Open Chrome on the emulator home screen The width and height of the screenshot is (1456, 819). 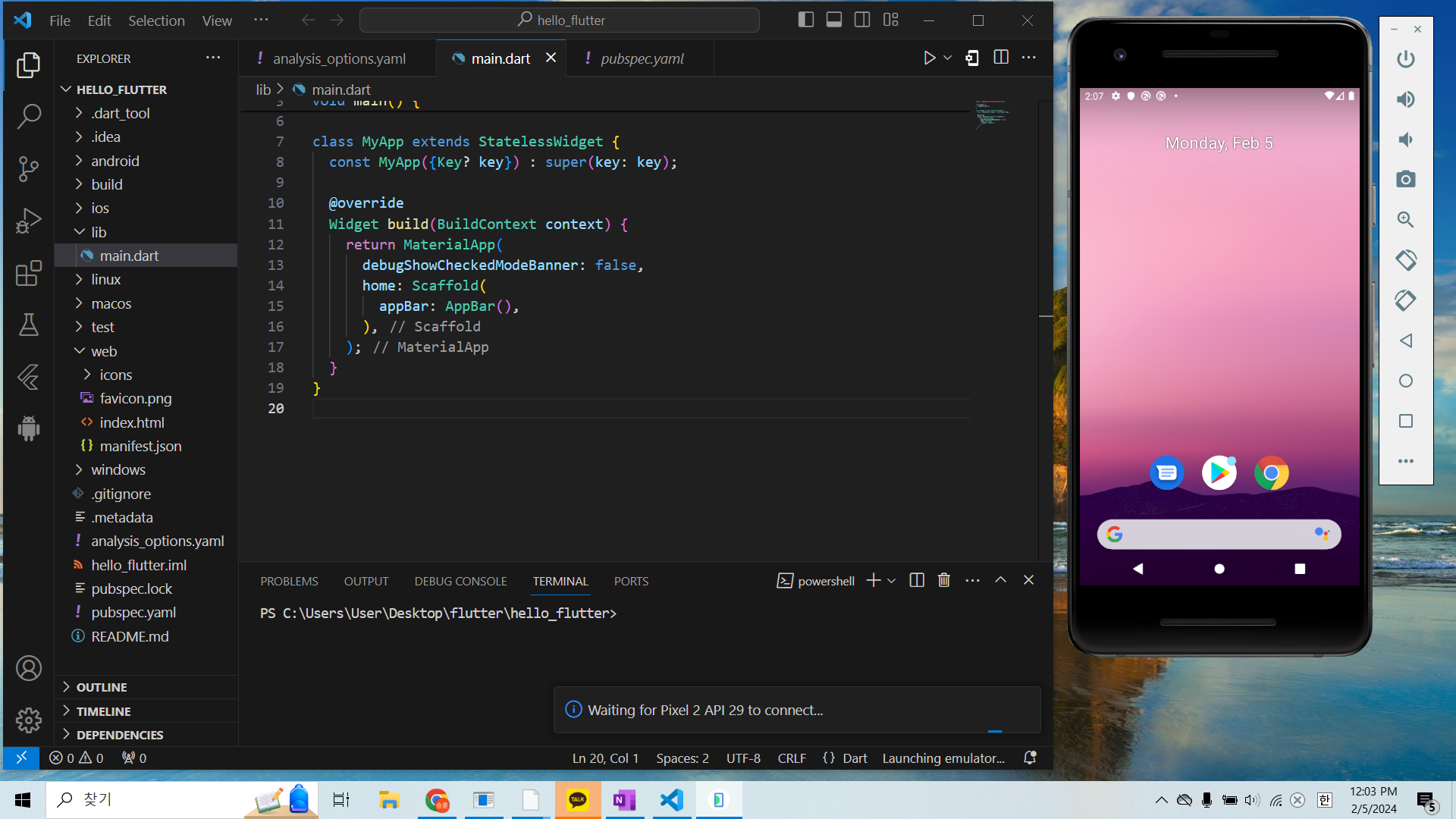click(x=1272, y=473)
